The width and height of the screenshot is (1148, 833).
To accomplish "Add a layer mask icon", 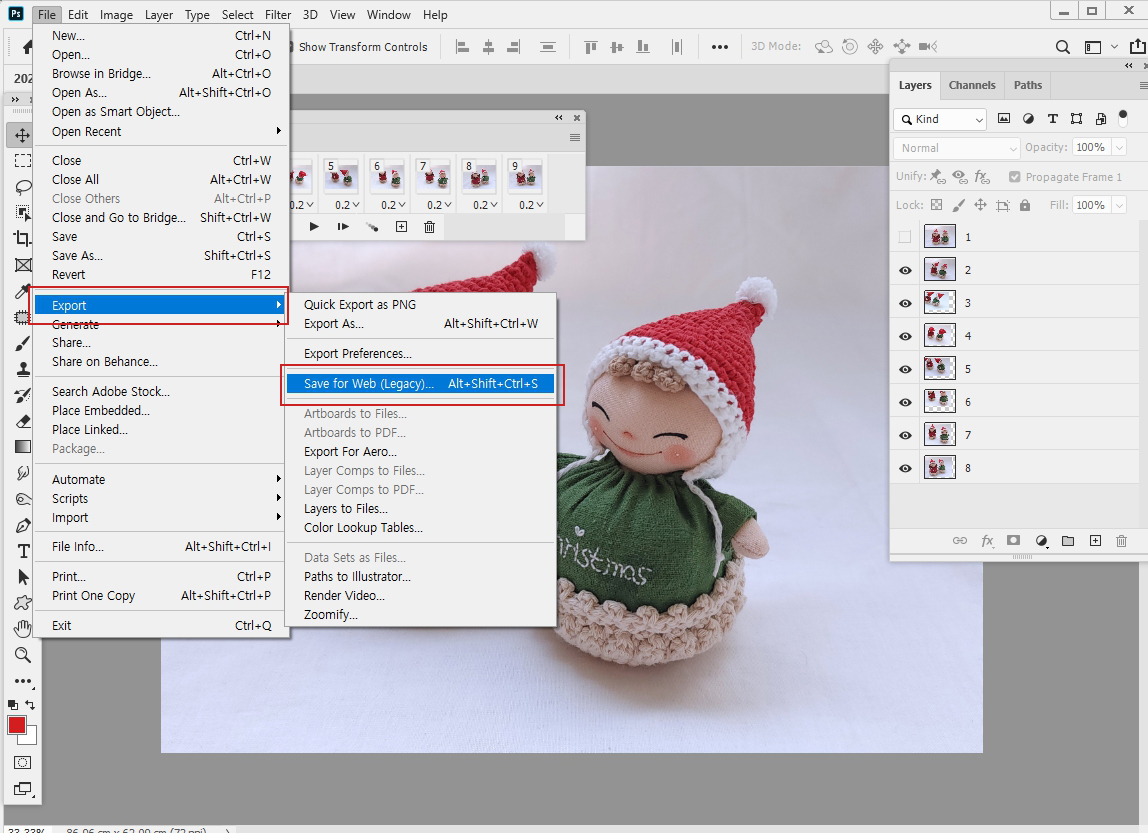I will [1013, 541].
